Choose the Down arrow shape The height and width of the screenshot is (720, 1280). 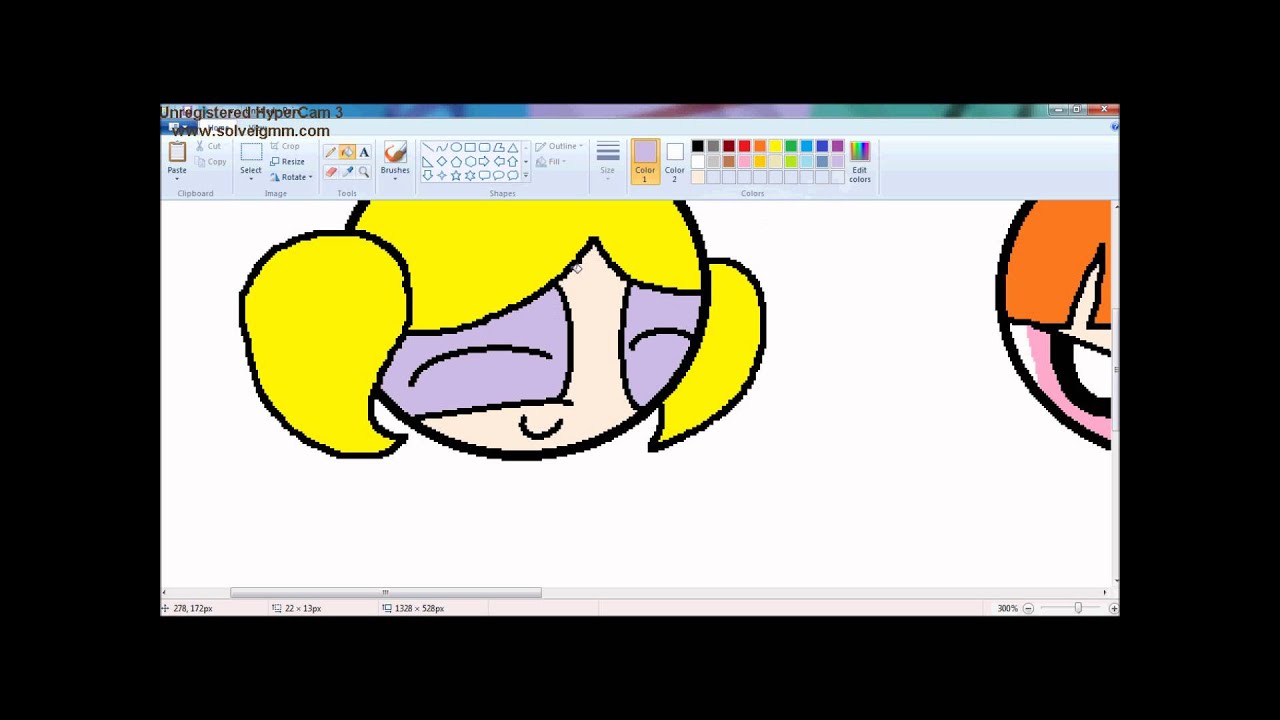428,176
